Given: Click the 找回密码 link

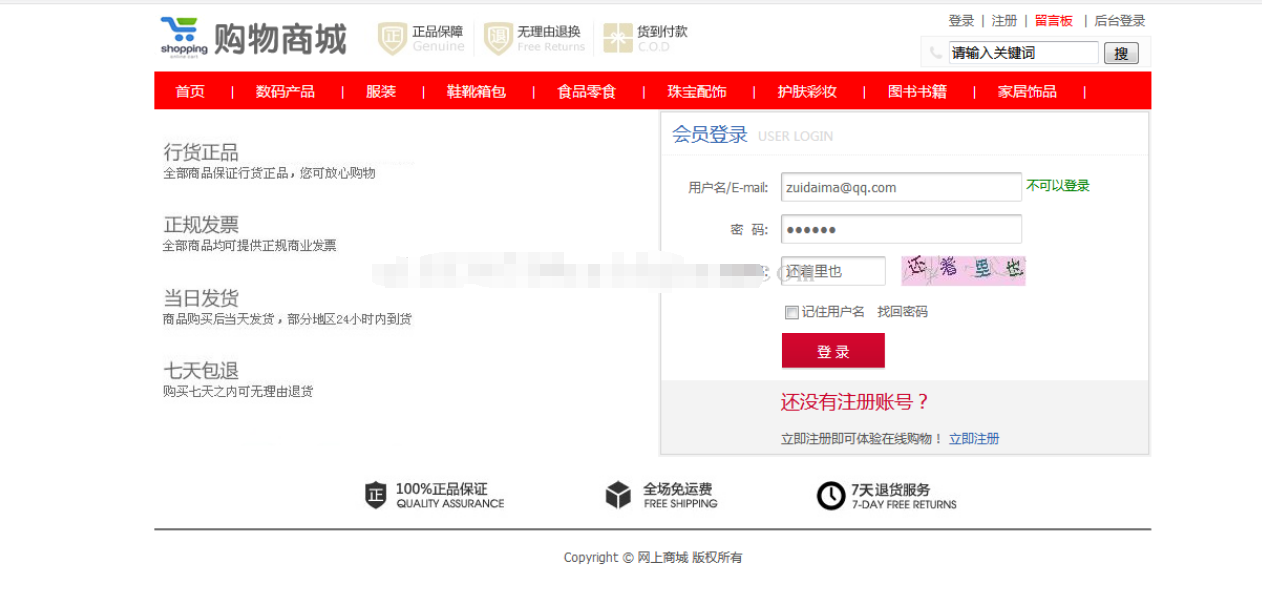Looking at the screenshot, I should tap(902, 312).
